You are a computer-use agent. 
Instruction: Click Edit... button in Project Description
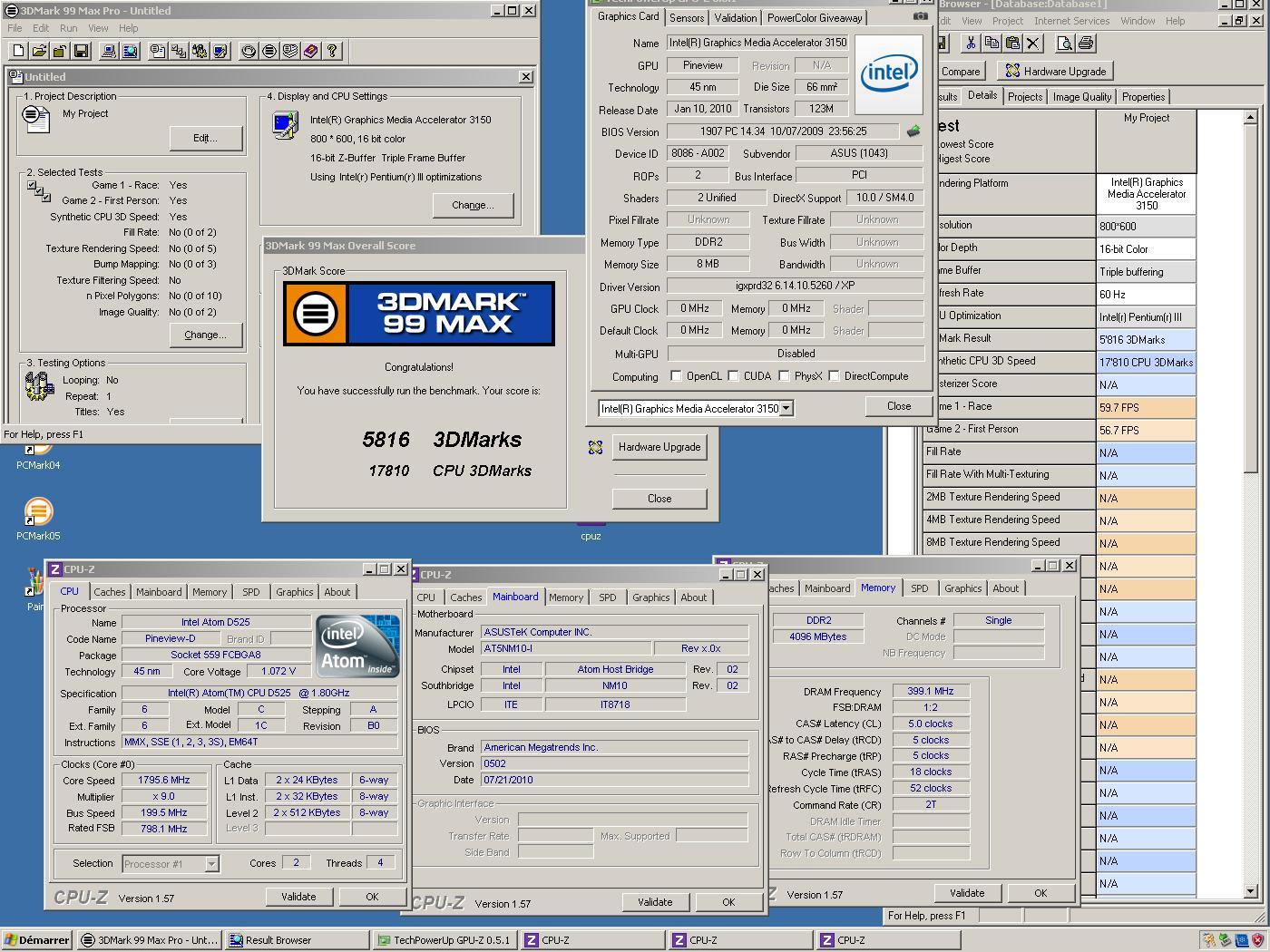click(x=206, y=138)
